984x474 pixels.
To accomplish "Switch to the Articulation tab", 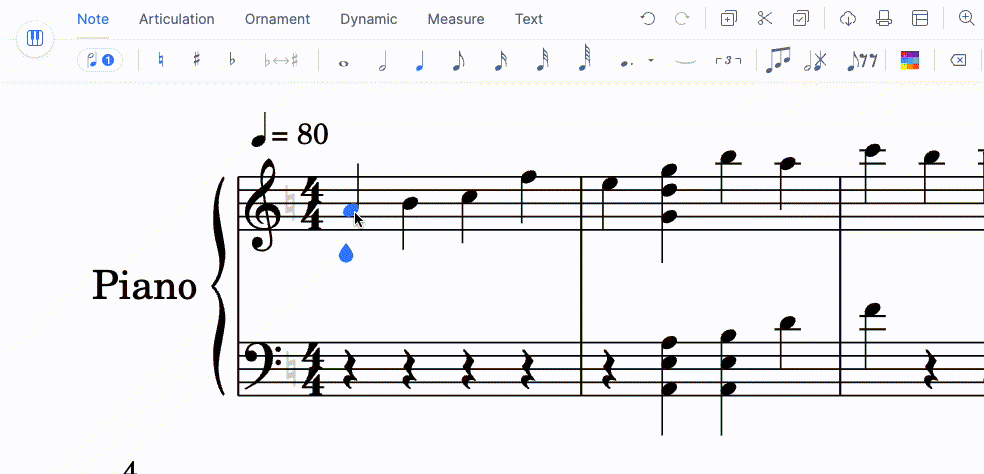I will click(x=176, y=19).
